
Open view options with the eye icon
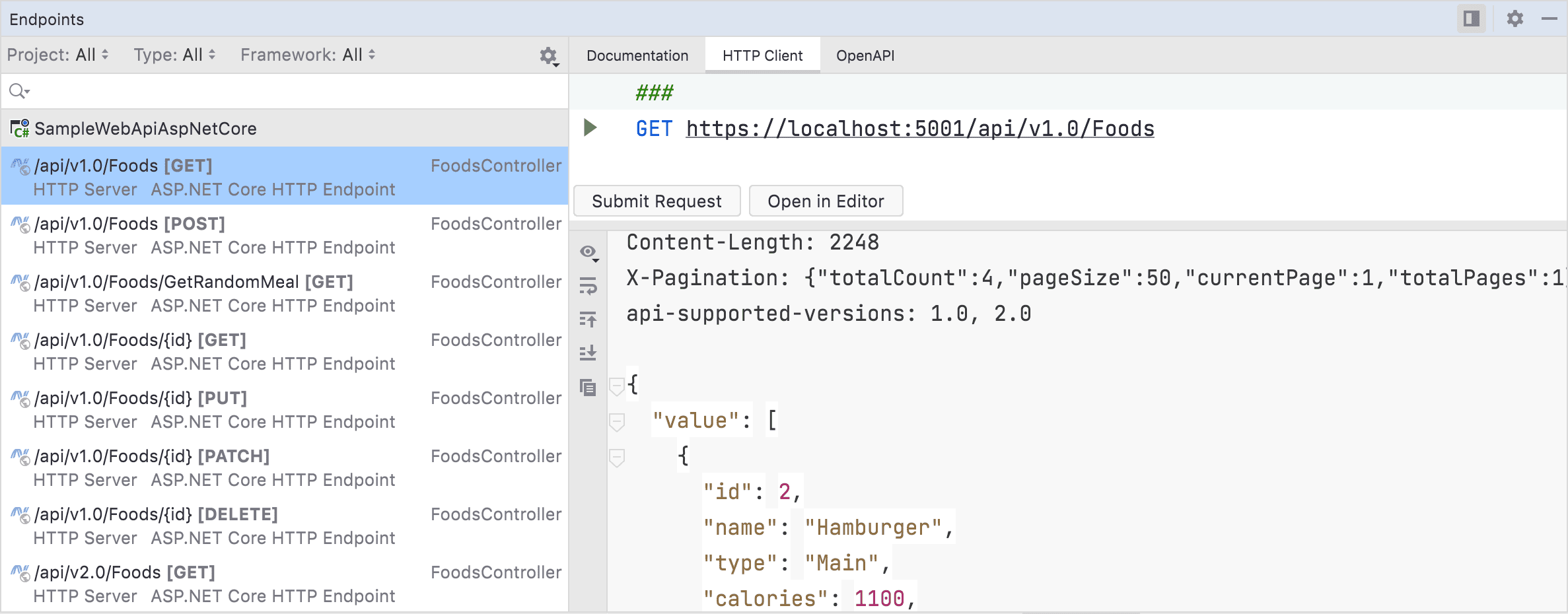click(x=587, y=252)
